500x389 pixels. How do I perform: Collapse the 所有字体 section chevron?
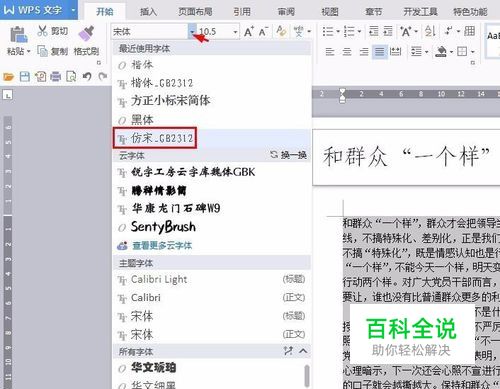click(x=303, y=351)
